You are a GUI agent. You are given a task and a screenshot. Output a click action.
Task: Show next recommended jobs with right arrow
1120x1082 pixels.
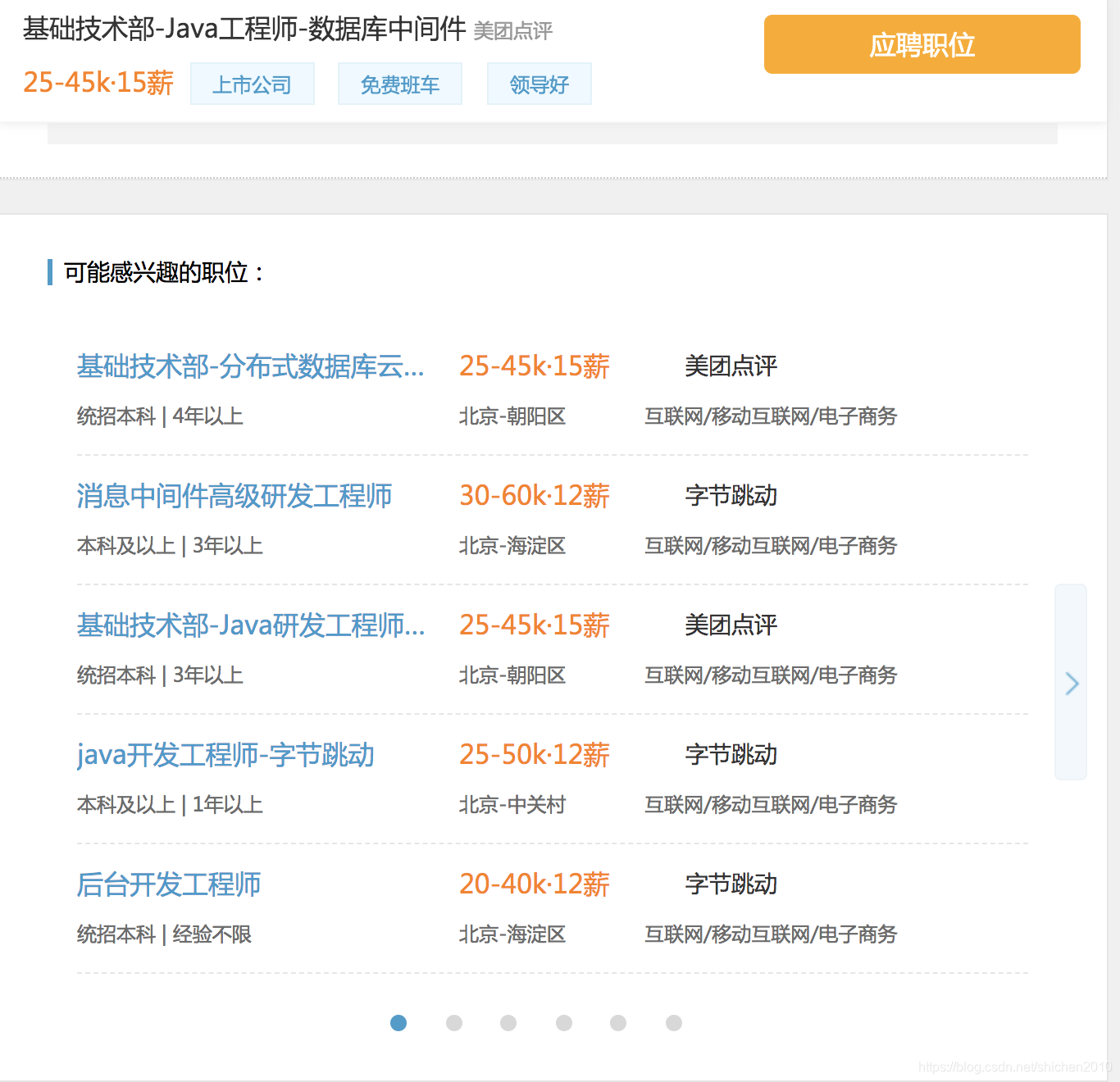coord(1071,682)
